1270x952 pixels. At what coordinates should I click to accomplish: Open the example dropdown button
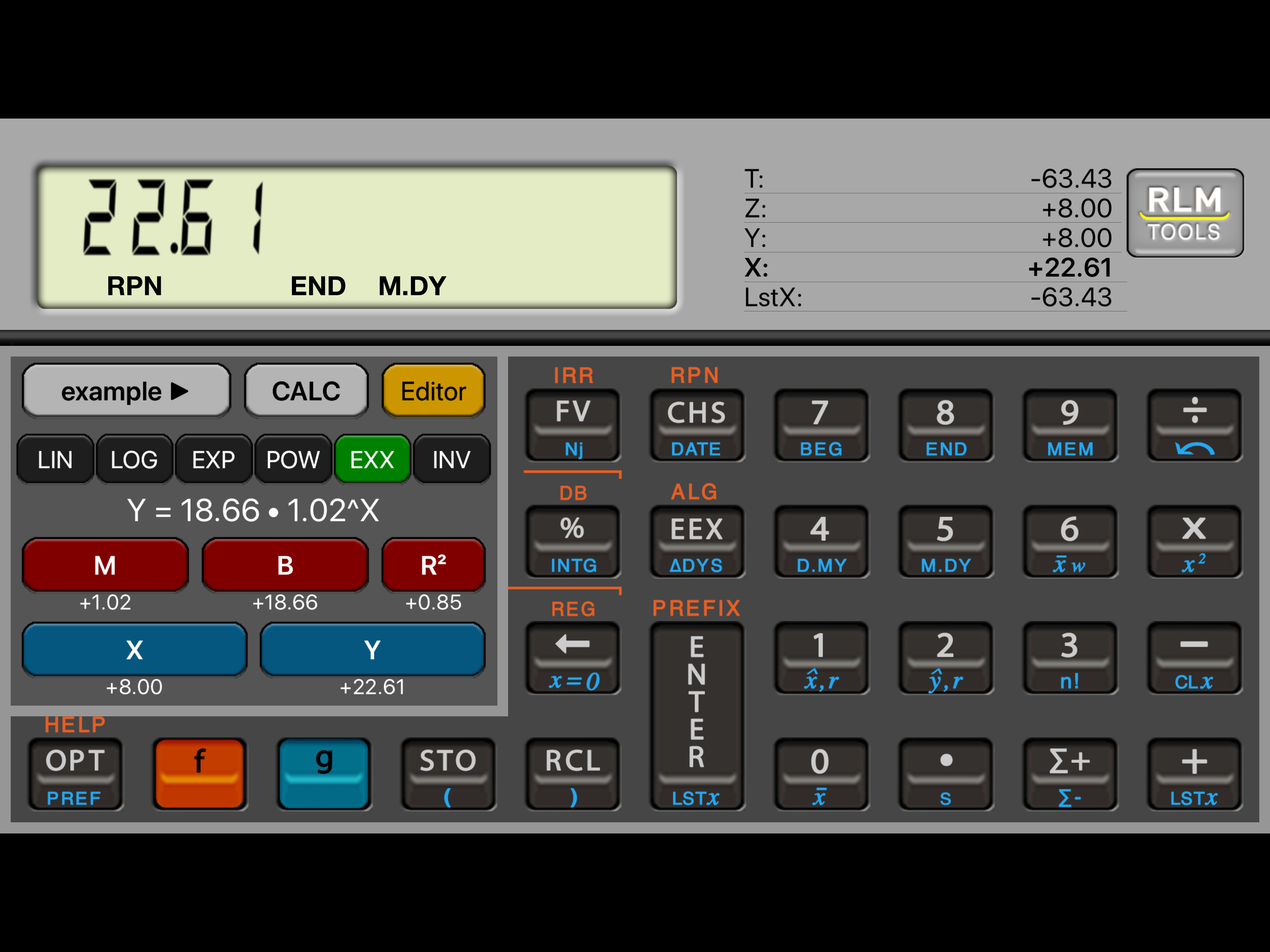(x=126, y=391)
